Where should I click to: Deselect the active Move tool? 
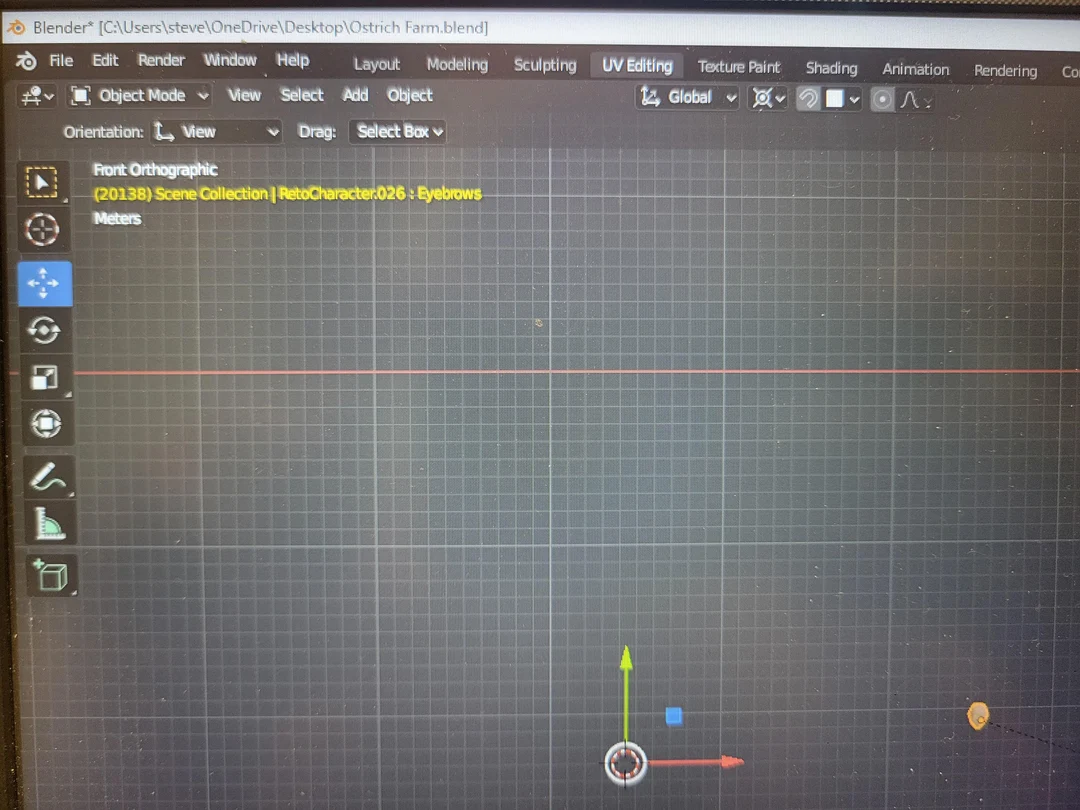point(42,283)
